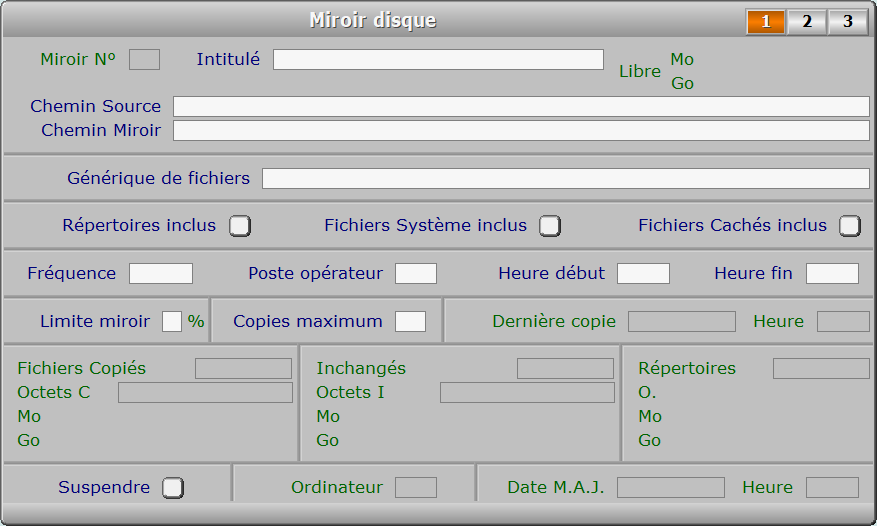Click the Poste opérateur field
The height and width of the screenshot is (526, 877).
pyautogui.click(x=416, y=274)
